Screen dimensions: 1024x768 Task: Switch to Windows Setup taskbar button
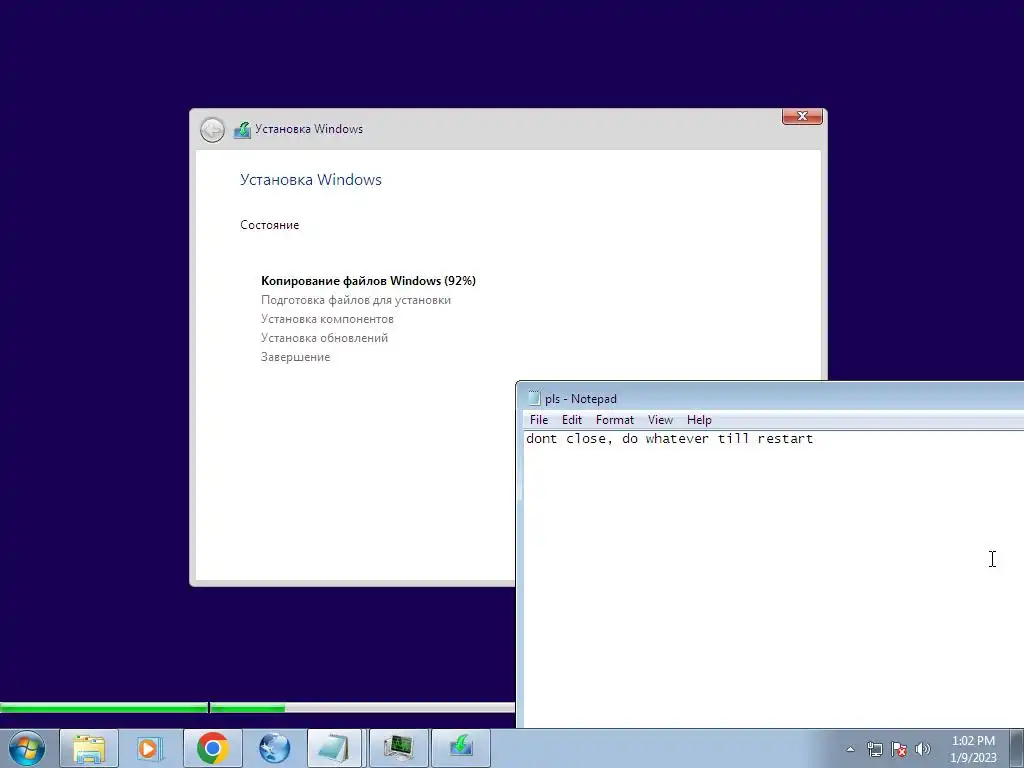click(x=460, y=748)
